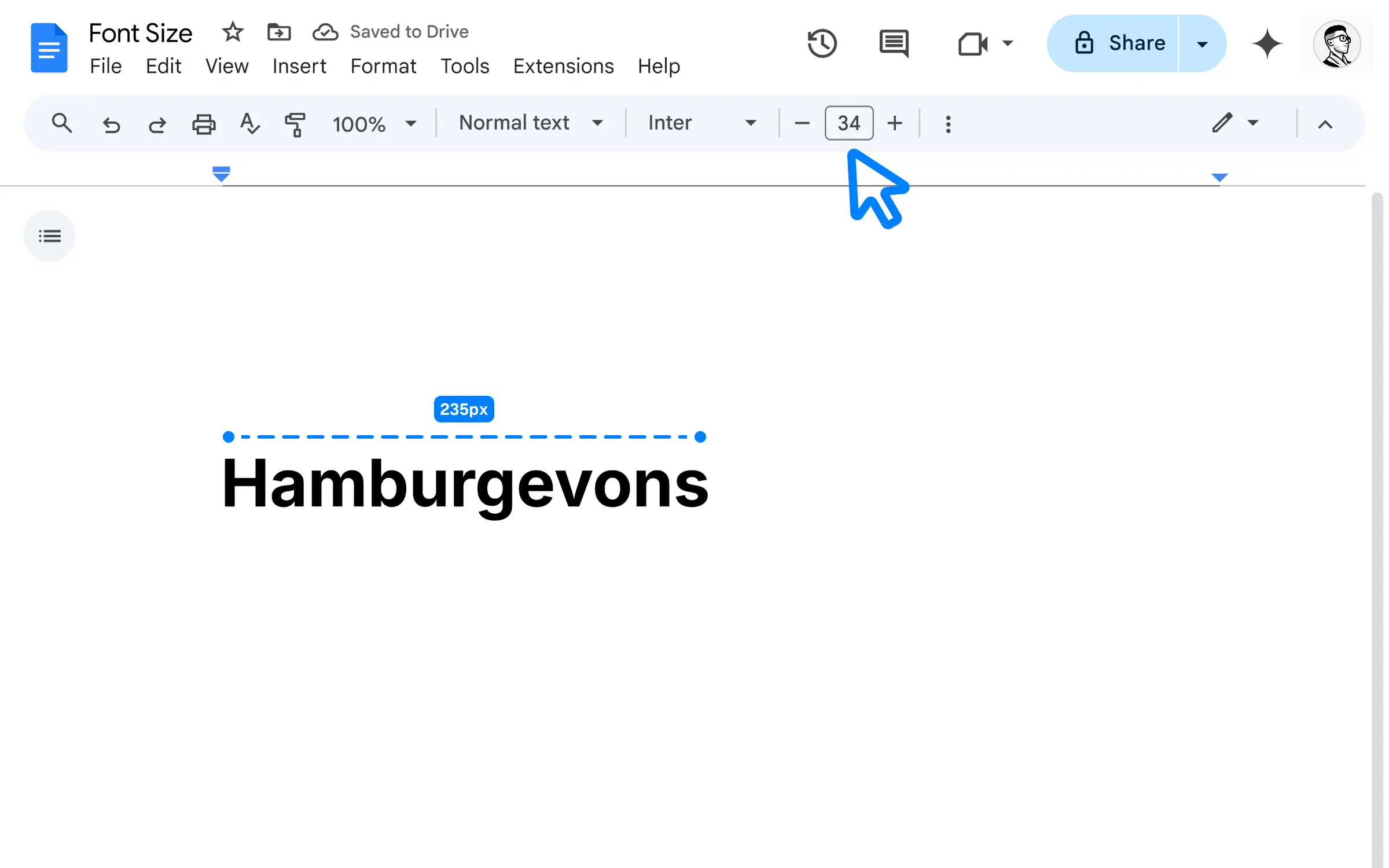
Task: Open the Format menu
Action: (383, 66)
